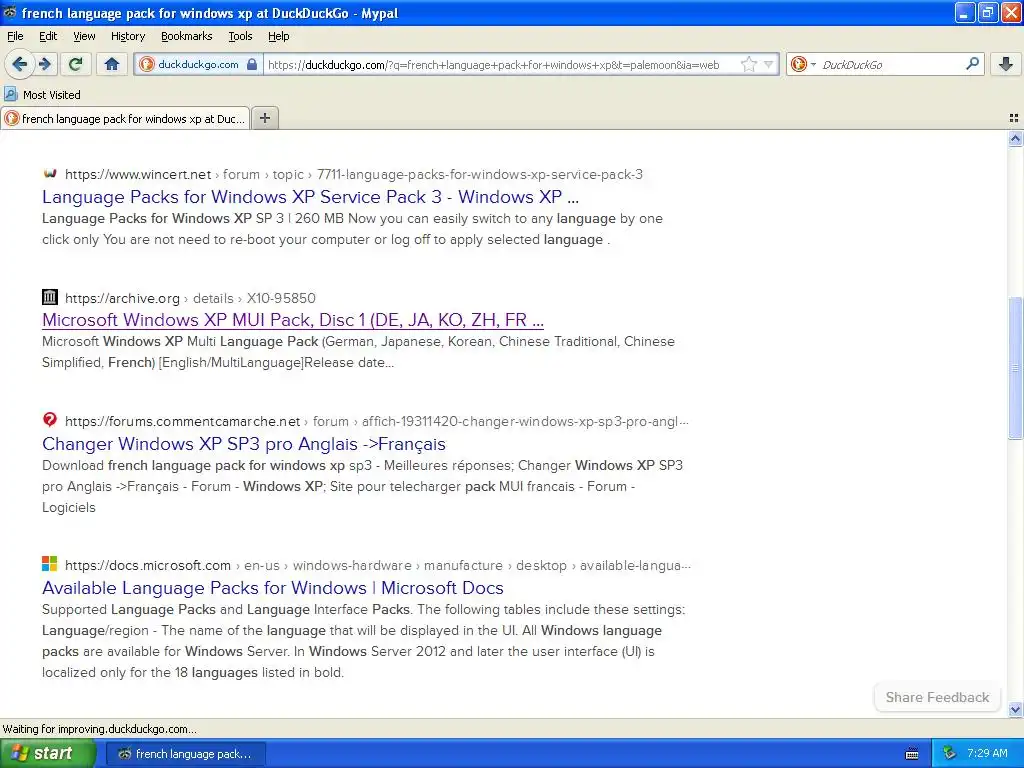Viewport: 1024px width, 768px height.
Task: Open the Most Visited bookmarks folder
Action: pyautogui.click(x=42, y=95)
